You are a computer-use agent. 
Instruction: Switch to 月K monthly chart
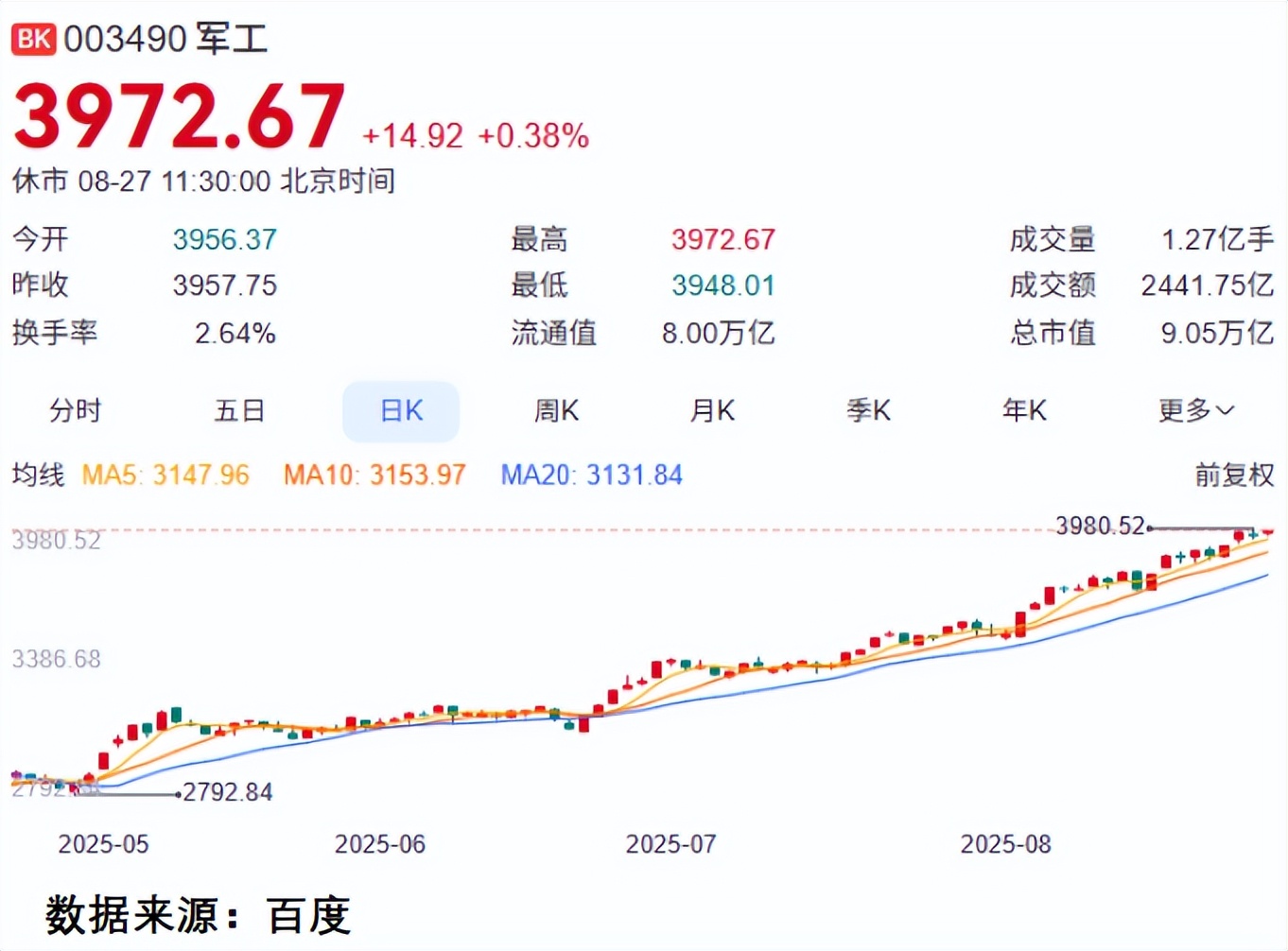pyautogui.click(x=712, y=411)
